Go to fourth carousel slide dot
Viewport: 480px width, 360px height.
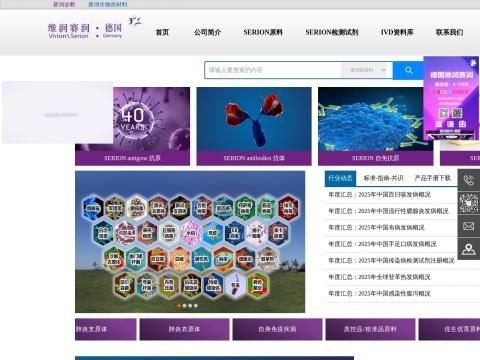(196, 305)
